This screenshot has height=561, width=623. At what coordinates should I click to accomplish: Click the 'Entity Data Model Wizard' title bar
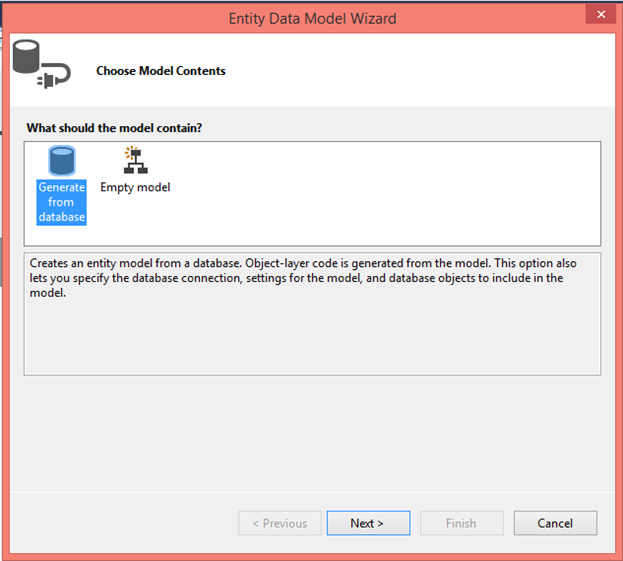coord(312,19)
